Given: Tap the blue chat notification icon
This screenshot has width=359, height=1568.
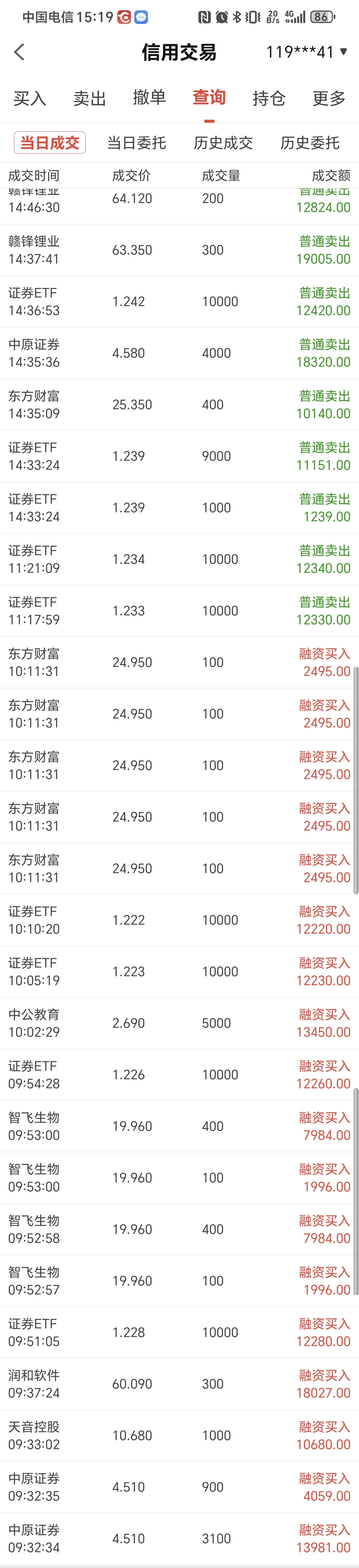Looking at the screenshot, I should (141, 17).
